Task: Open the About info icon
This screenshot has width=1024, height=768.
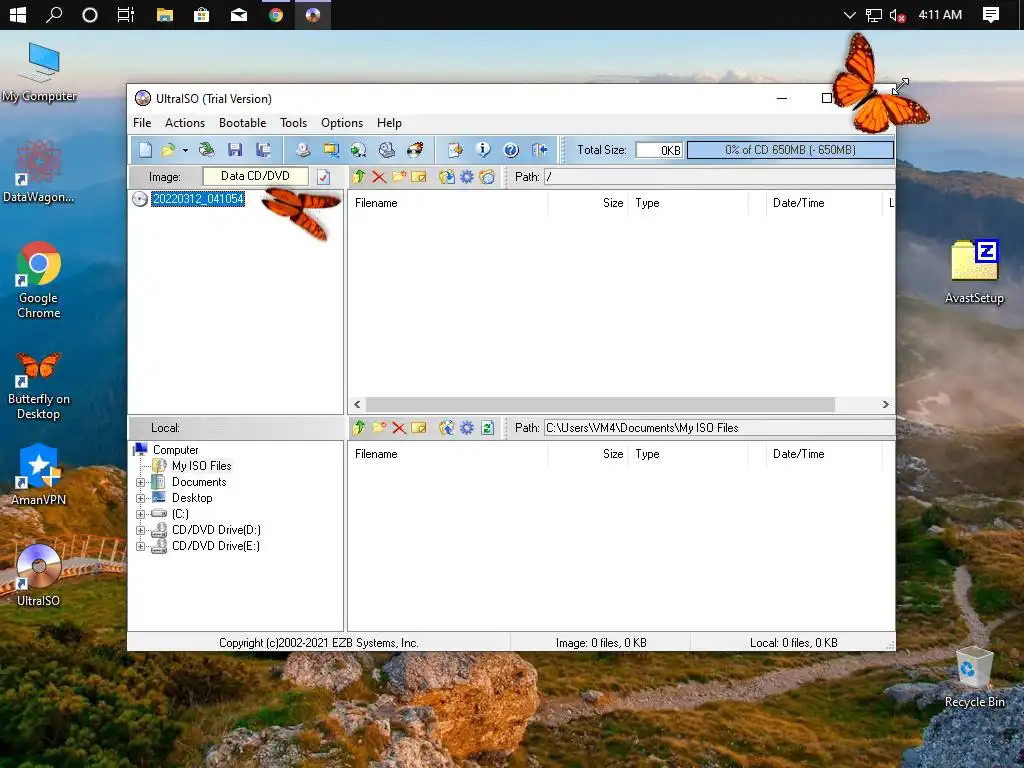Action: click(x=483, y=150)
